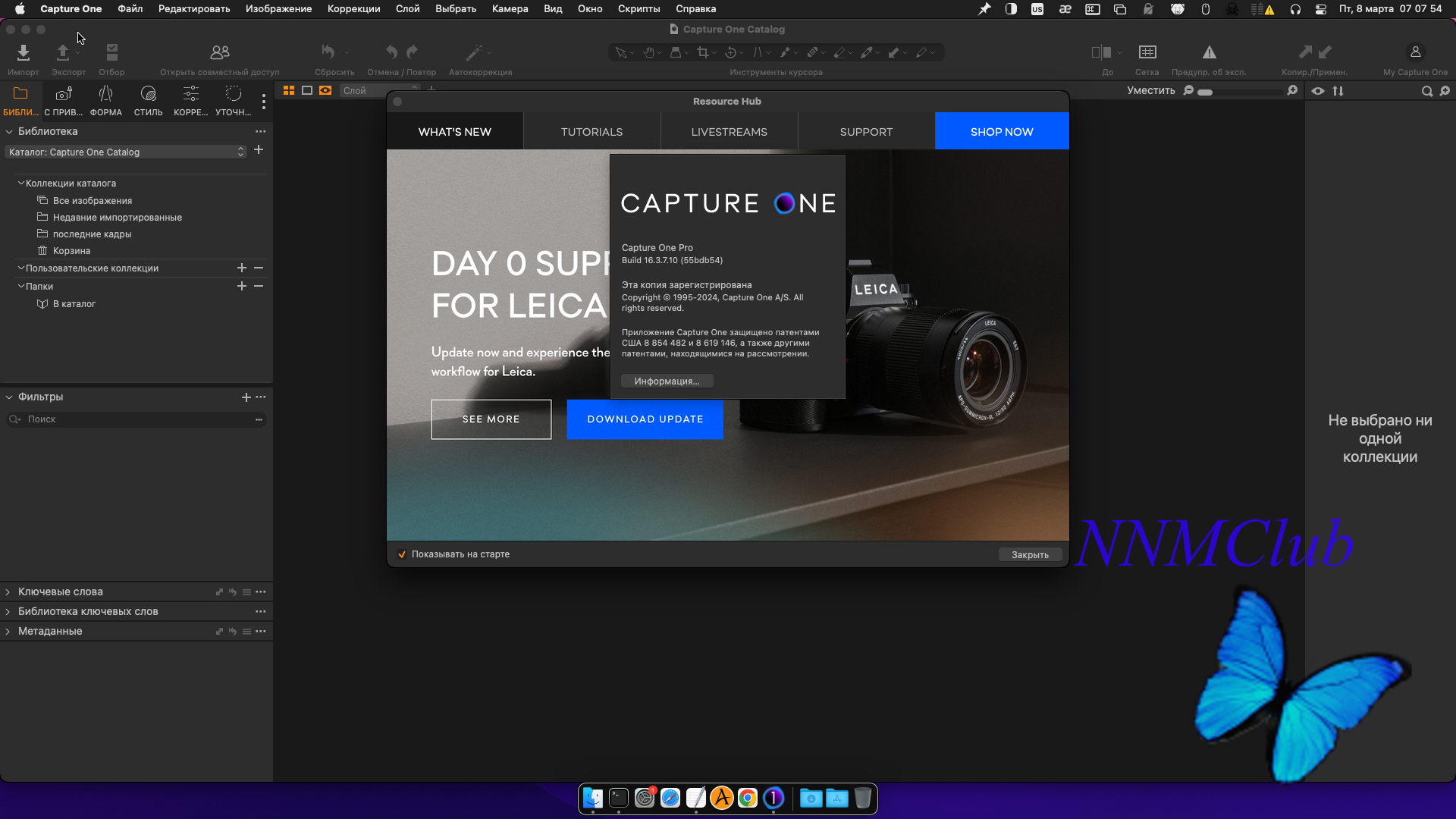Uncheck Show at startup (Показывать на старте)
Viewport: 1456px width, 819px height.
[402, 554]
